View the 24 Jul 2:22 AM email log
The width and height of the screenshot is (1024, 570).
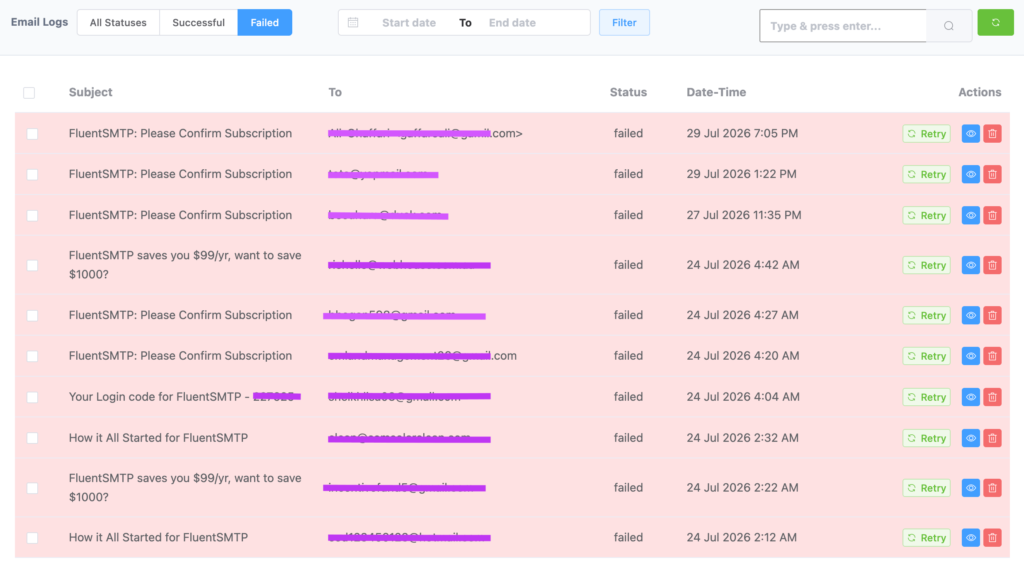click(x=970, y=488)
